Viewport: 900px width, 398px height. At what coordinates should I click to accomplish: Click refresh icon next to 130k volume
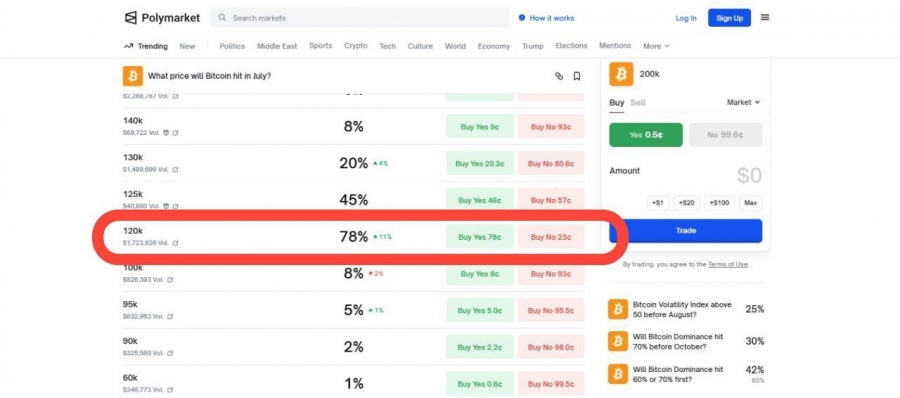point(176,169)
